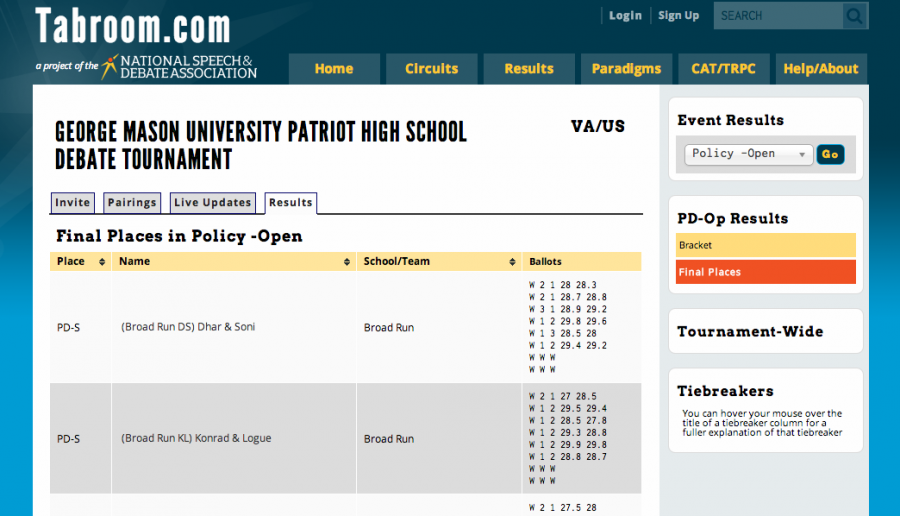The width and height of the screenshot is (900, 516).
Task: Click the Go button
Action: pyautogui.click(x=830, y=154)
